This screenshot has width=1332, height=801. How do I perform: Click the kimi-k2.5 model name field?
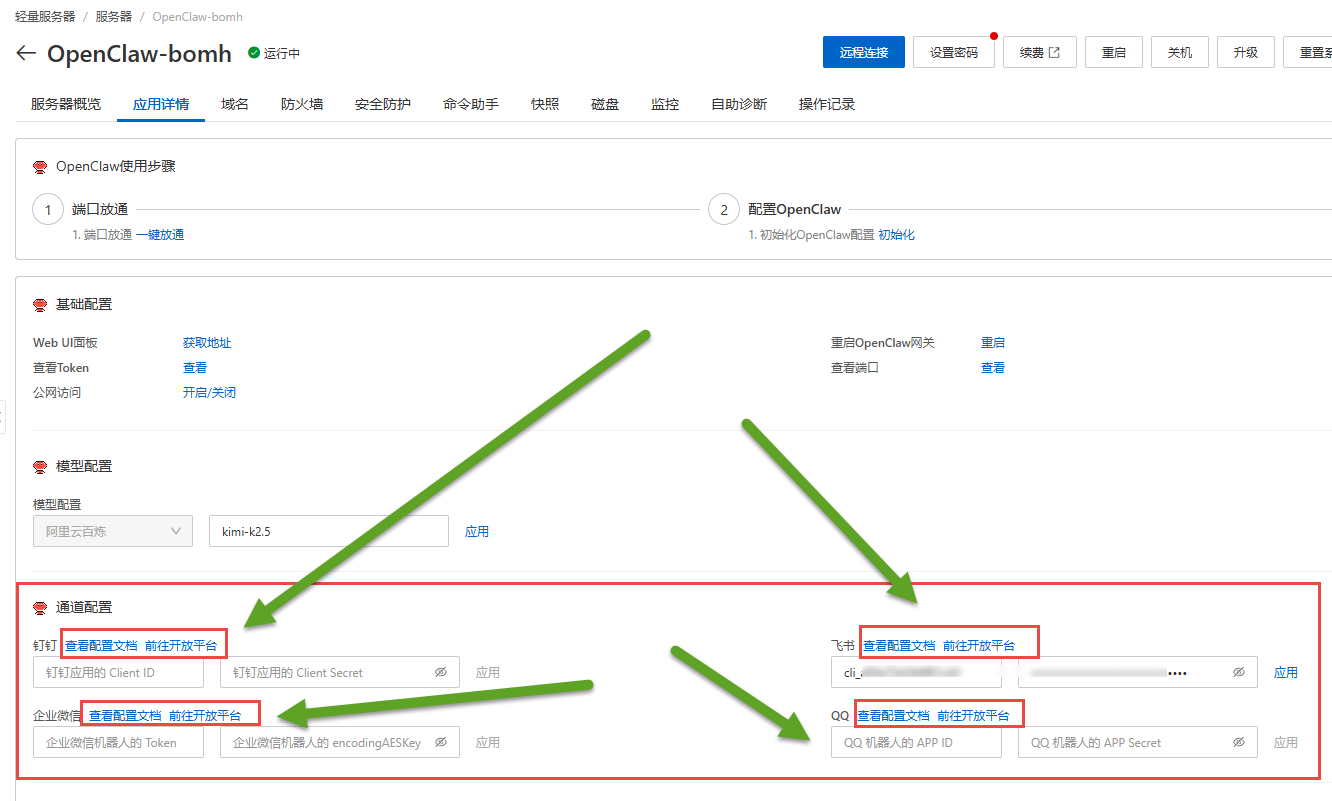point(328,532)
